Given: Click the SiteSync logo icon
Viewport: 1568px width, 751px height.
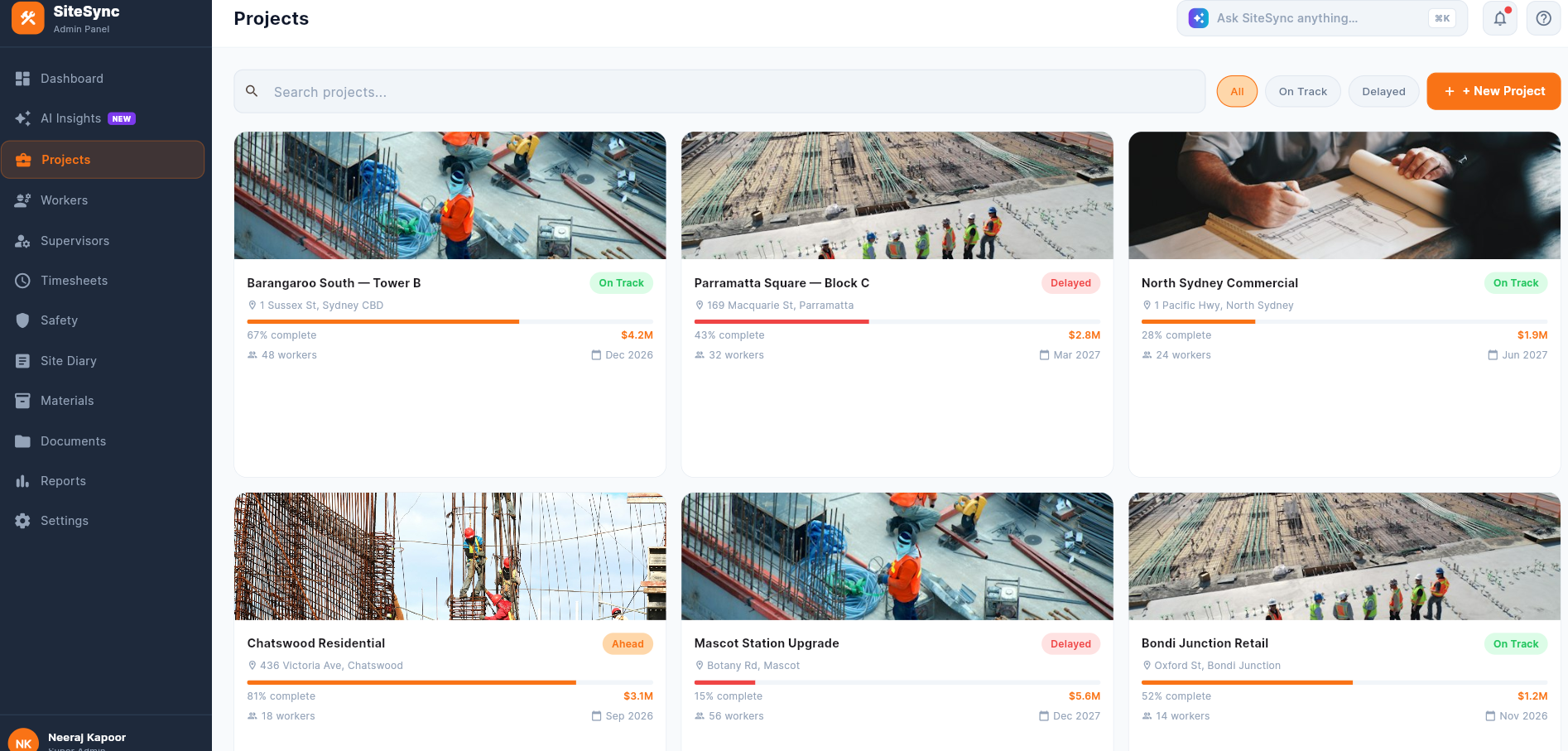Looking at the screenshot, I should pos(28,17).
